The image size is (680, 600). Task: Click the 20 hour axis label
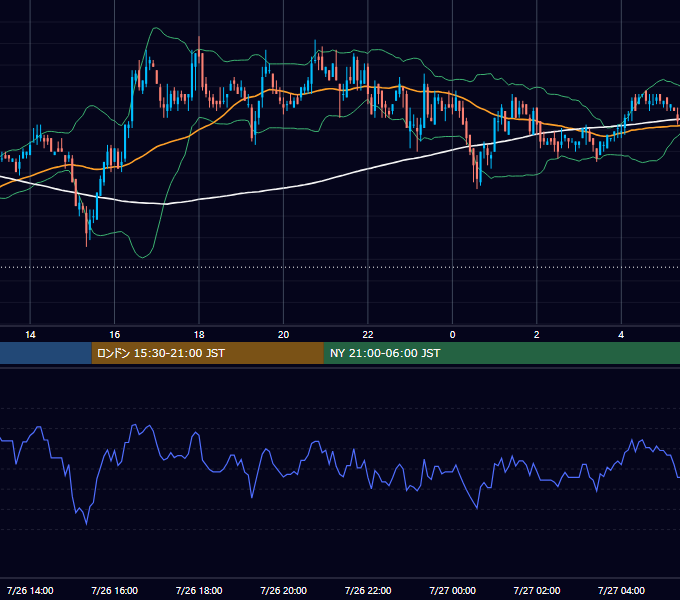pyautogui.click(x=283, y=335)
